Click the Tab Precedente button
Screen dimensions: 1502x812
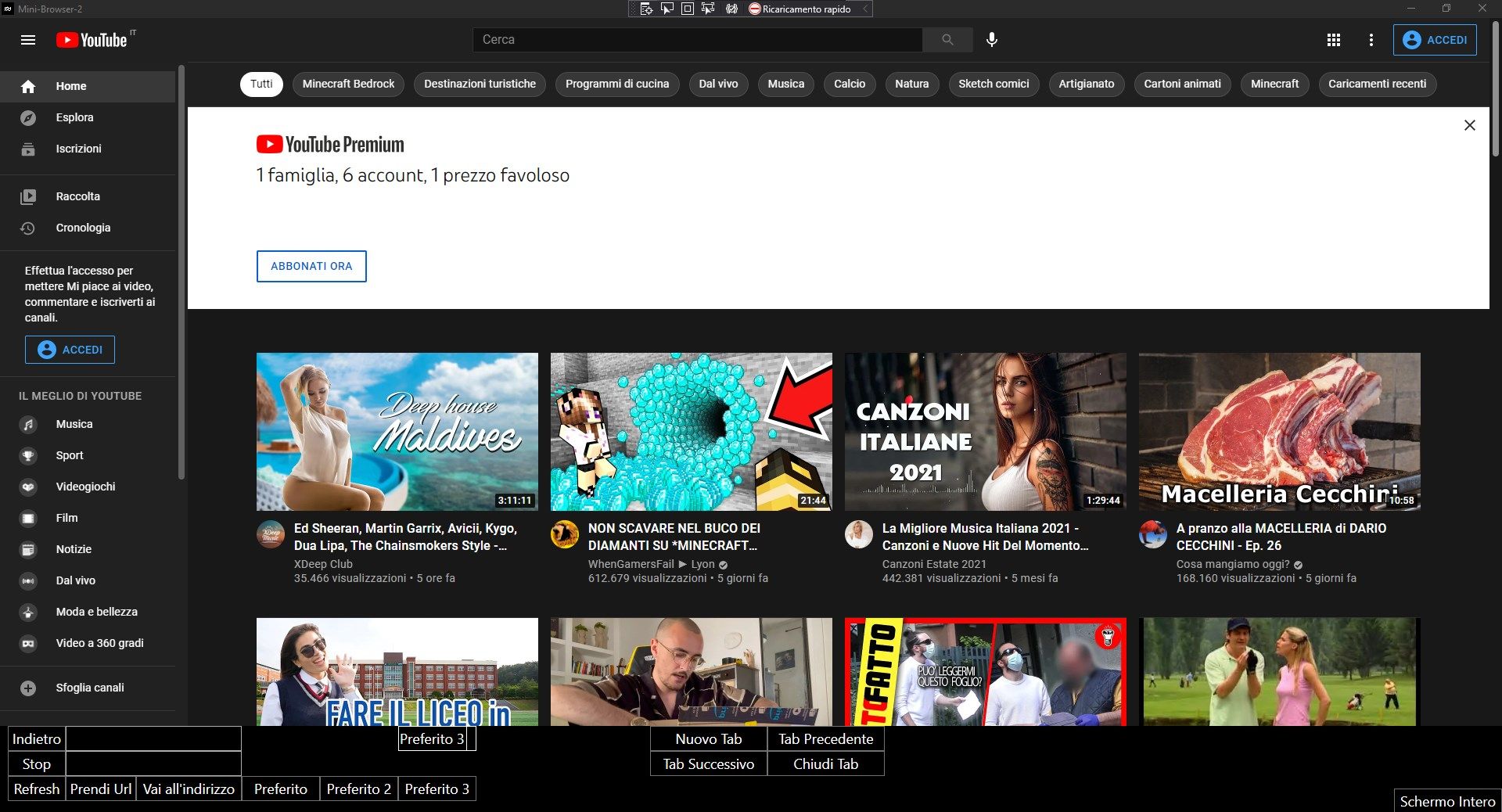pyautogui.click(x=825, y=739)
